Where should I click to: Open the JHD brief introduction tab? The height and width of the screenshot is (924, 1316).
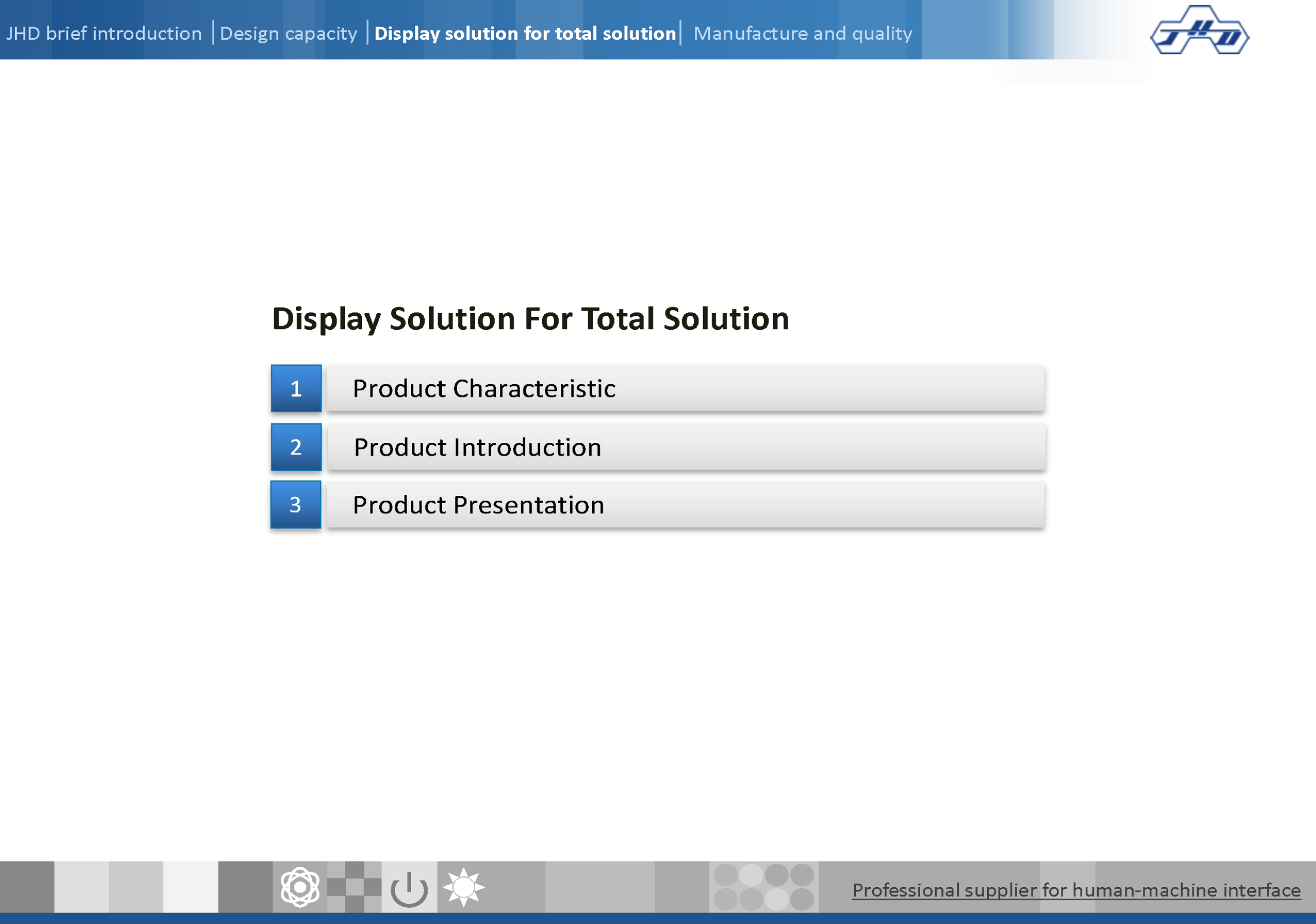[x=104, y=33]
